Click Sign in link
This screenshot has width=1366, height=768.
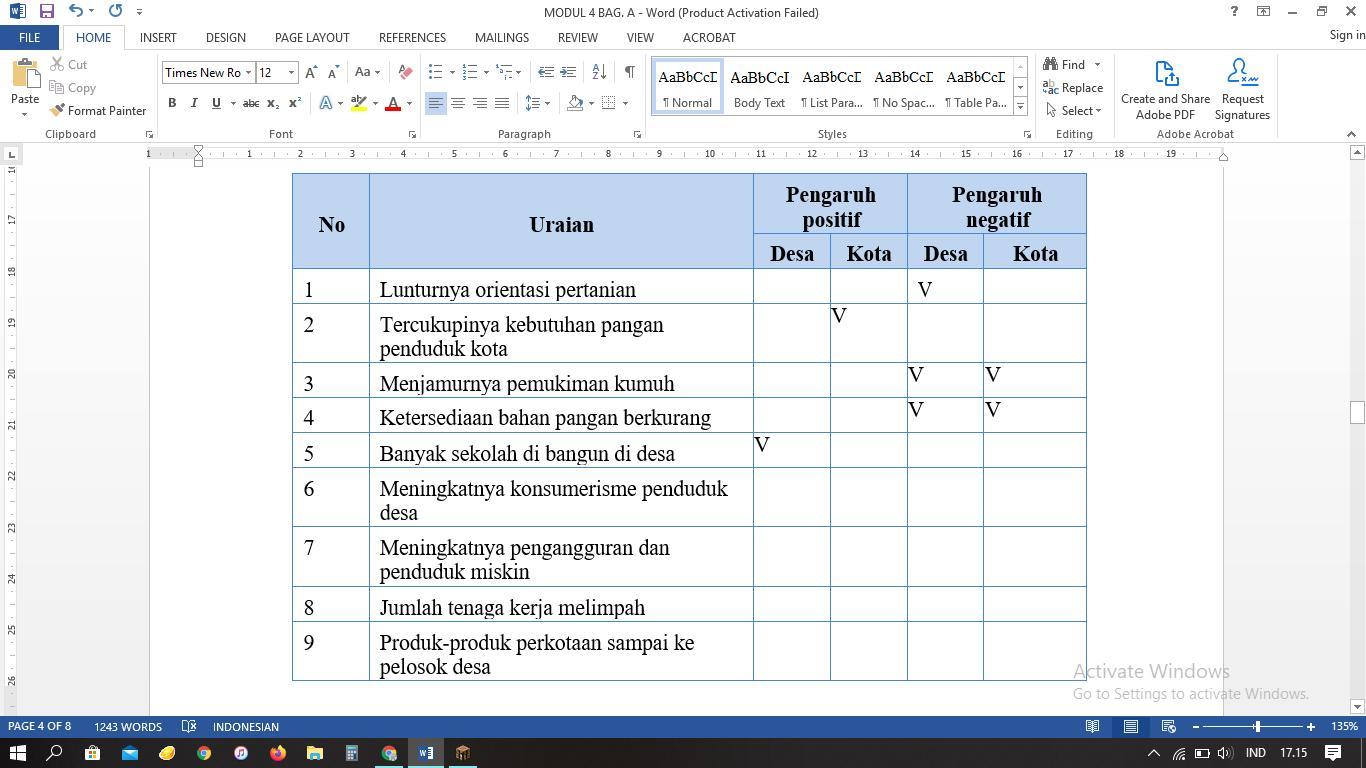point(1347,35)
